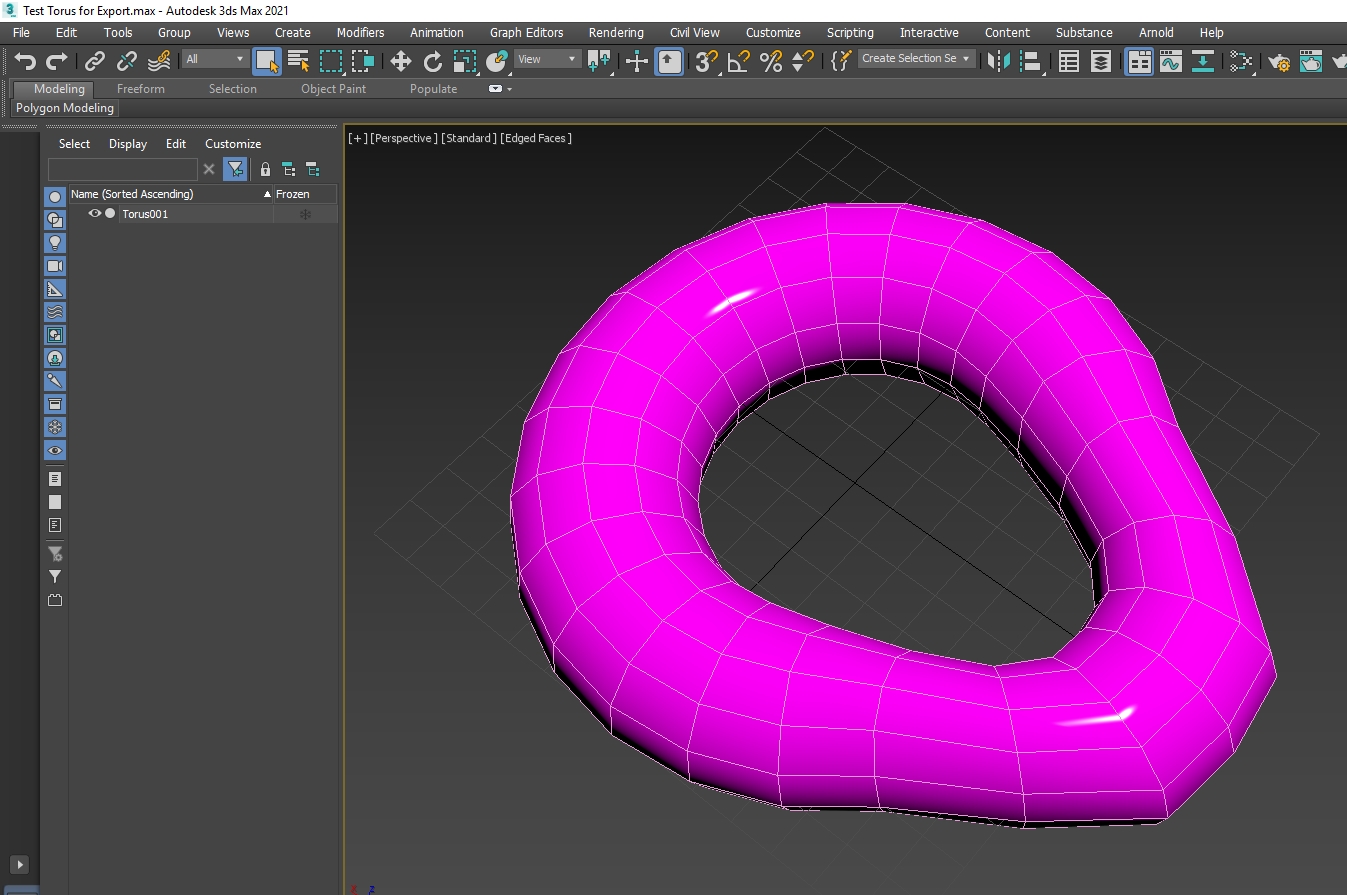Viewport: 1347px width, 895px height.
Task: Toggle Display Cameras filter in Scene Explorer
Action: [55, 266]
